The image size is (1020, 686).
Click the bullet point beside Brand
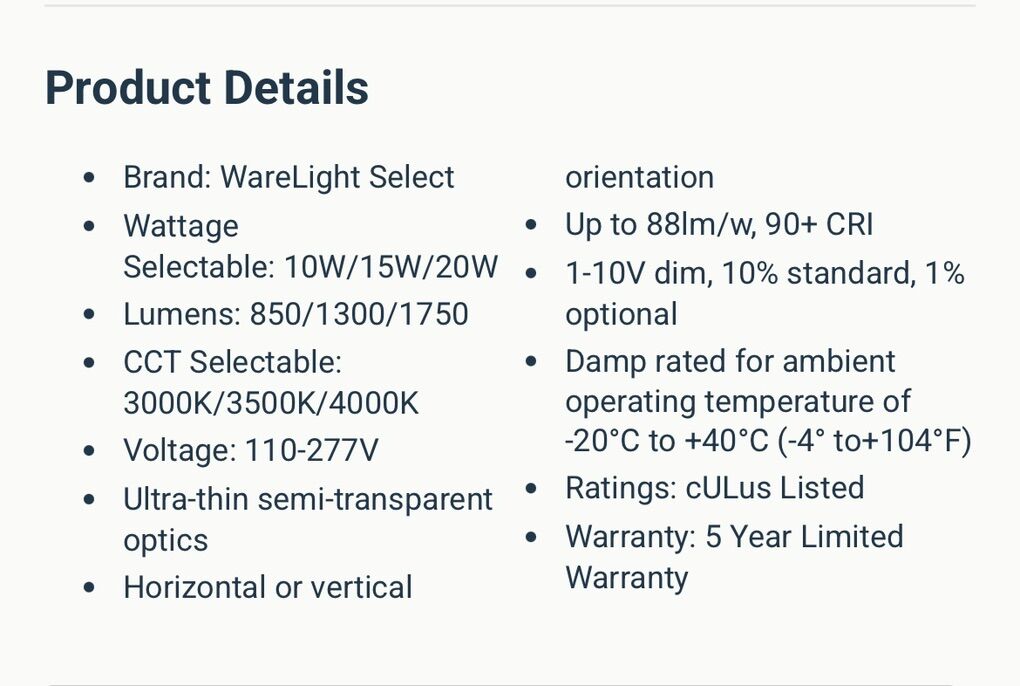(x=90, y=178)
